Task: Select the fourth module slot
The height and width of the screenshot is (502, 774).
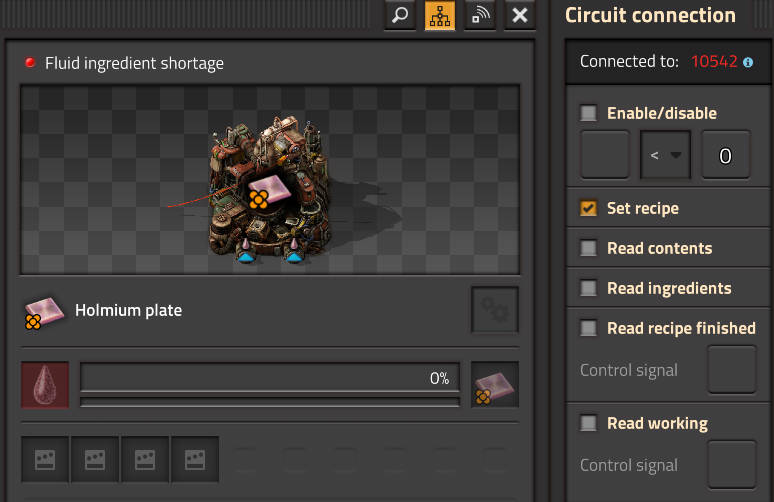Action: click(x=195, y=460)
